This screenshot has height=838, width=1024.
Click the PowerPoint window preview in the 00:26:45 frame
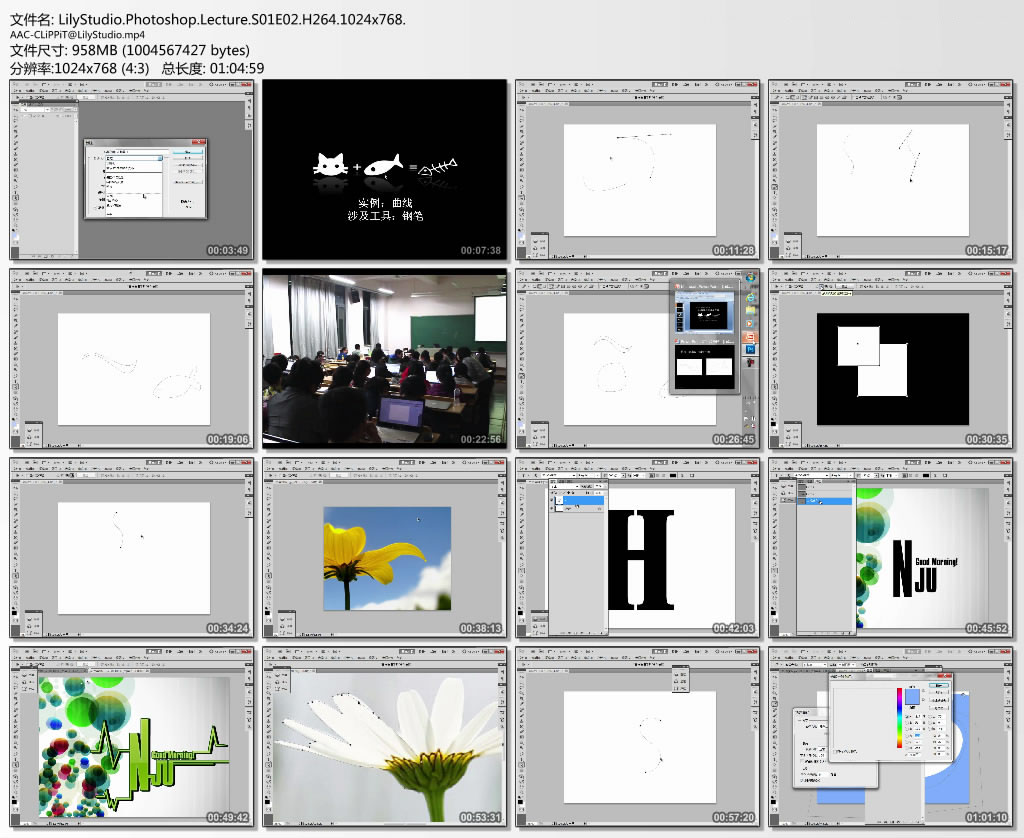point(704,312)
